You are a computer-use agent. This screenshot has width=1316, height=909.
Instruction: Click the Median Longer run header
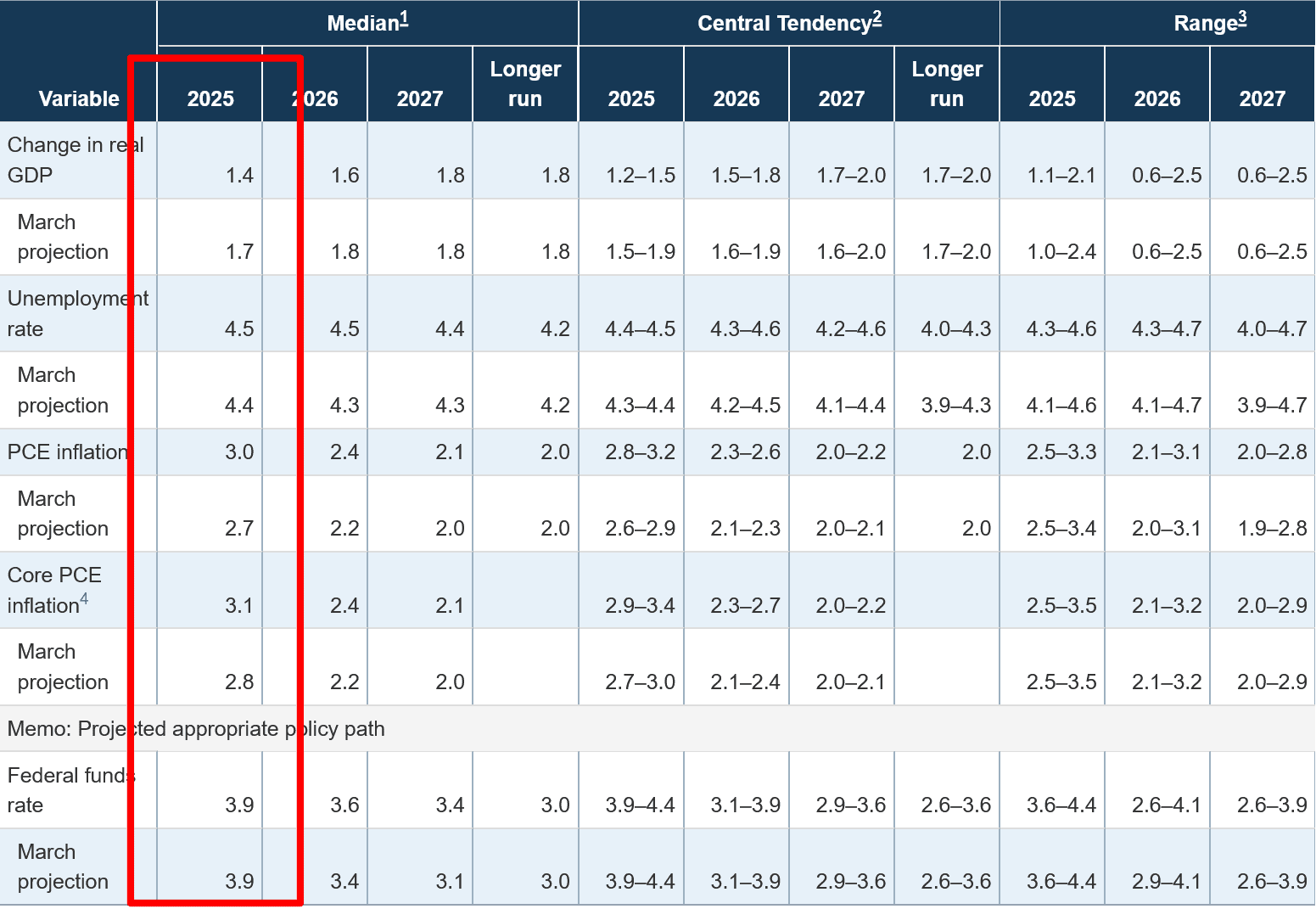[x=525, y=84]
